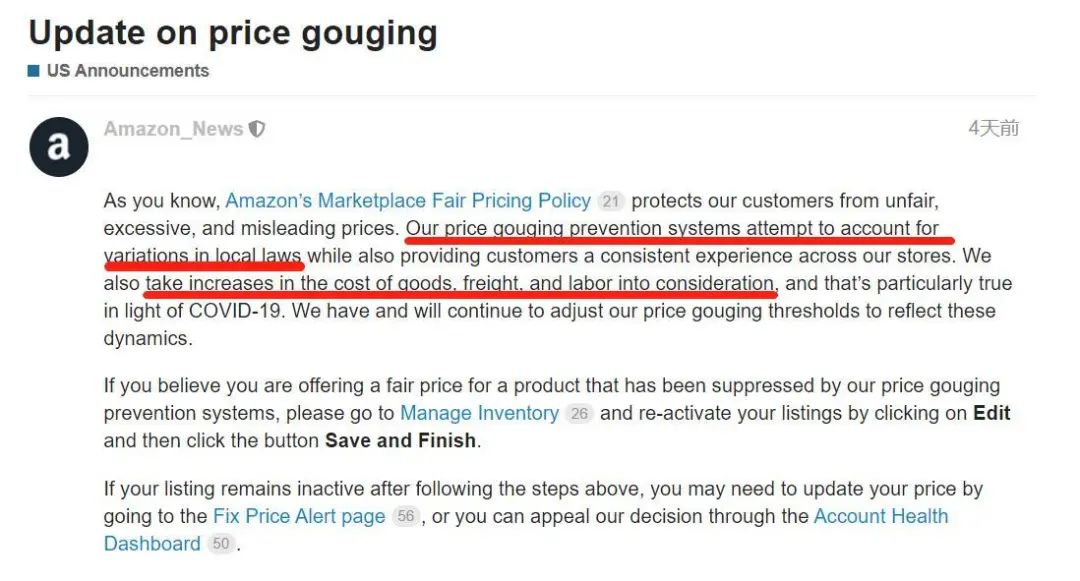Image resolution: width=1080 pixels, height=581 pixels.
Task: Click the blue US Announcements category square
Action: click(x=34, y=71)
